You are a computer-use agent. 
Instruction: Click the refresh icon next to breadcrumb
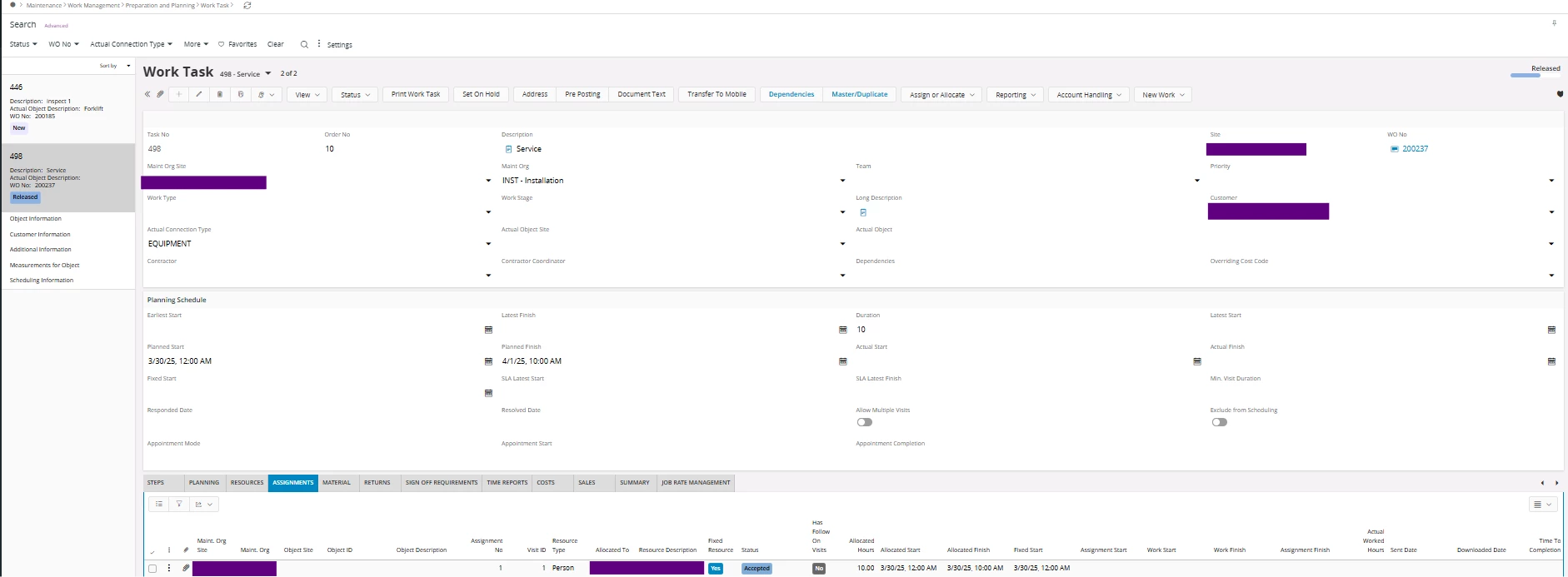click(x=247, y=5)
